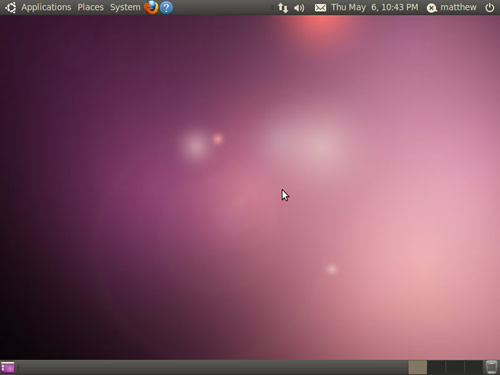The height and width of the screenshot is (375, 500).
Task: Switch to the fourth workspace
Action: pos(473,367)
